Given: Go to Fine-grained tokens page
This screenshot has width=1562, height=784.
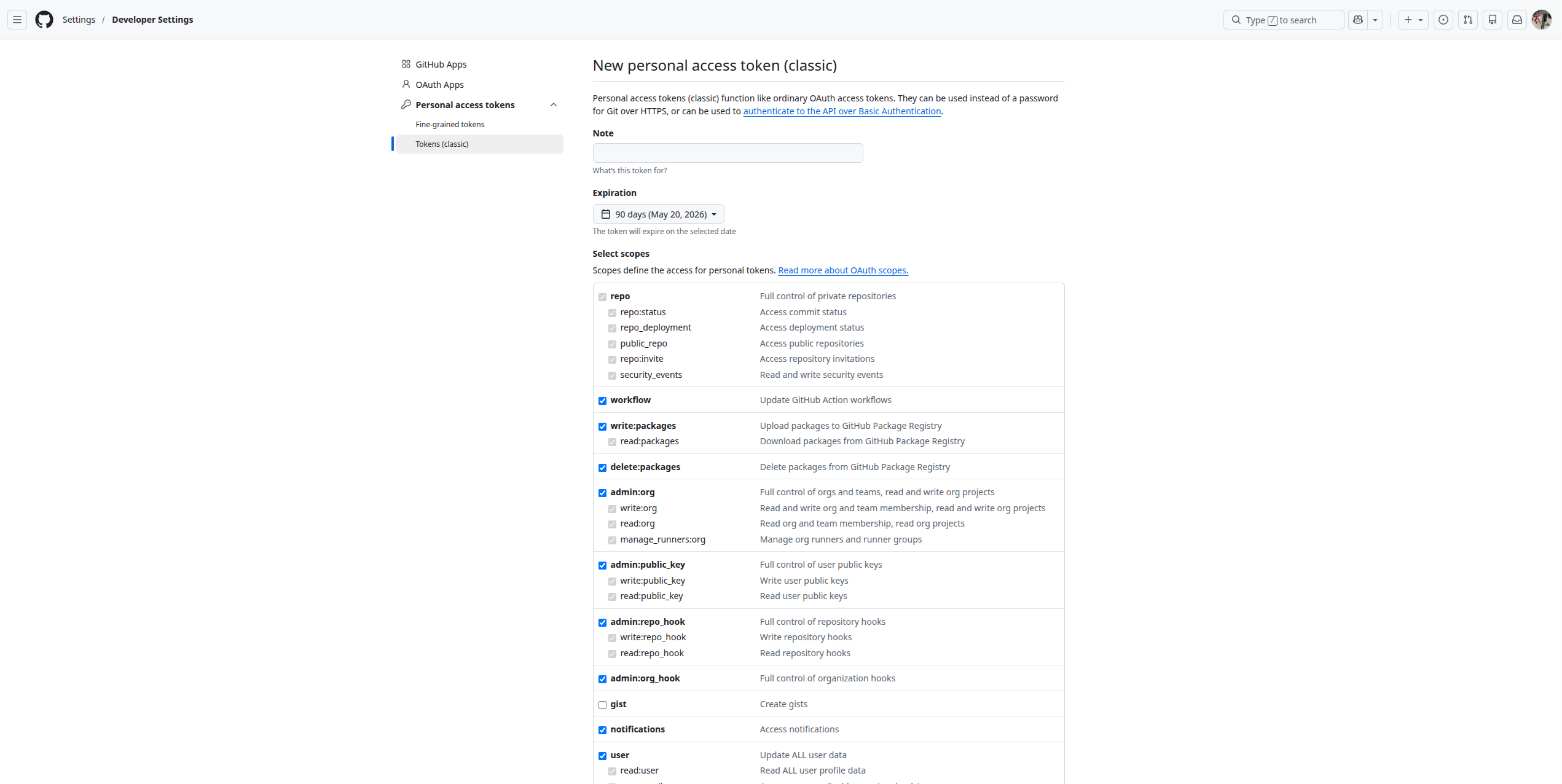Looking at the screenshot, I should (x=450, y=124).
